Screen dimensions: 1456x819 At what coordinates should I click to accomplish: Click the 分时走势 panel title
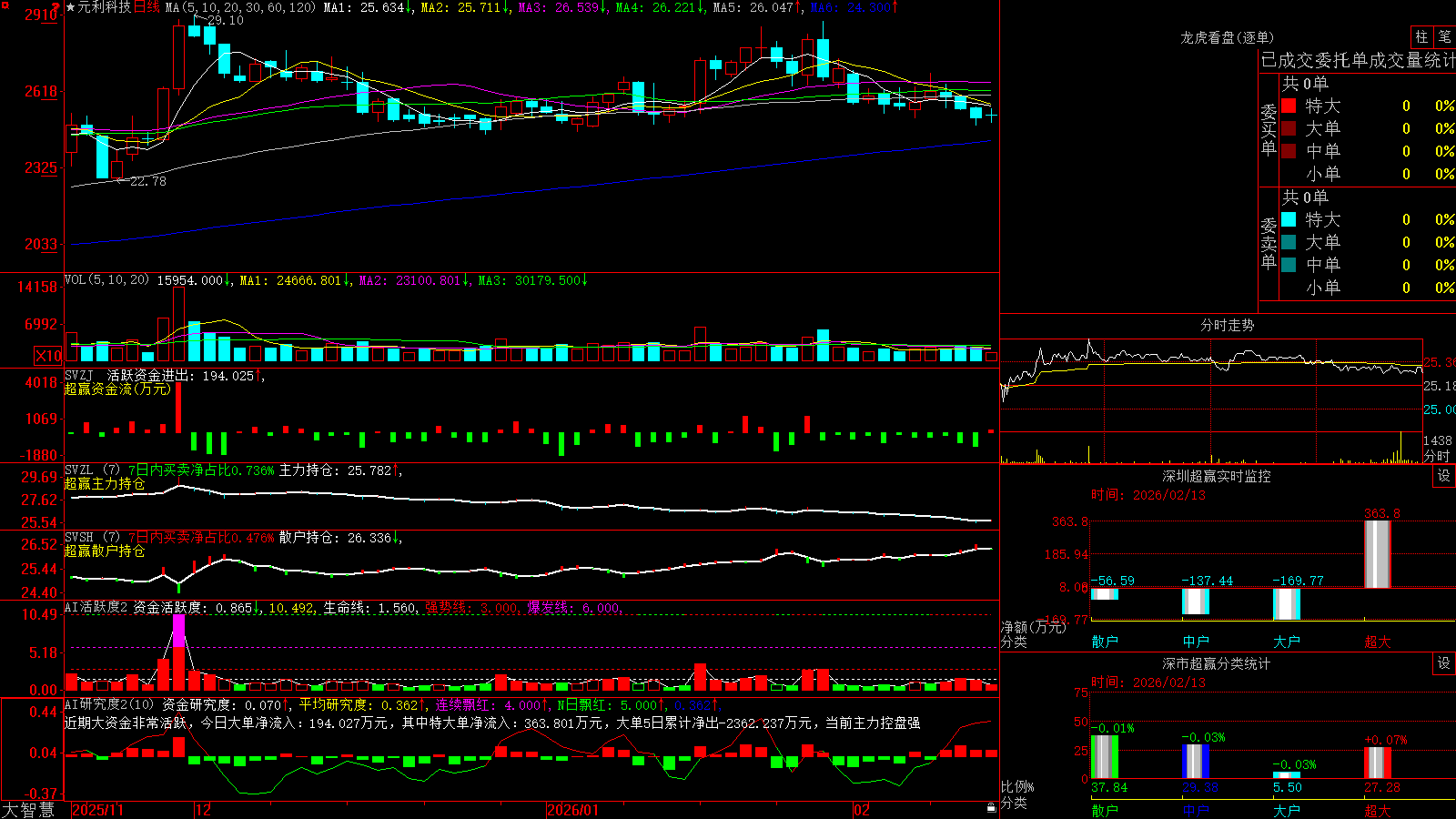pos(1227,325)
